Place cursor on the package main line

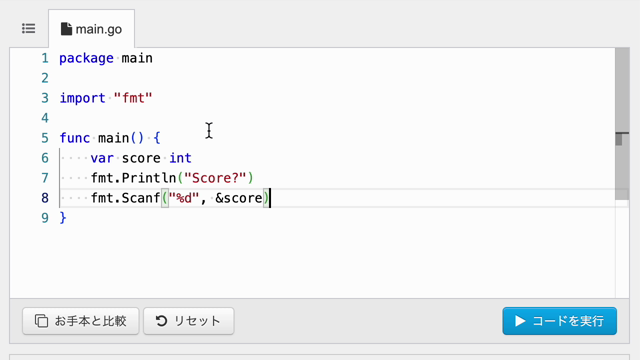click(106, 58)
